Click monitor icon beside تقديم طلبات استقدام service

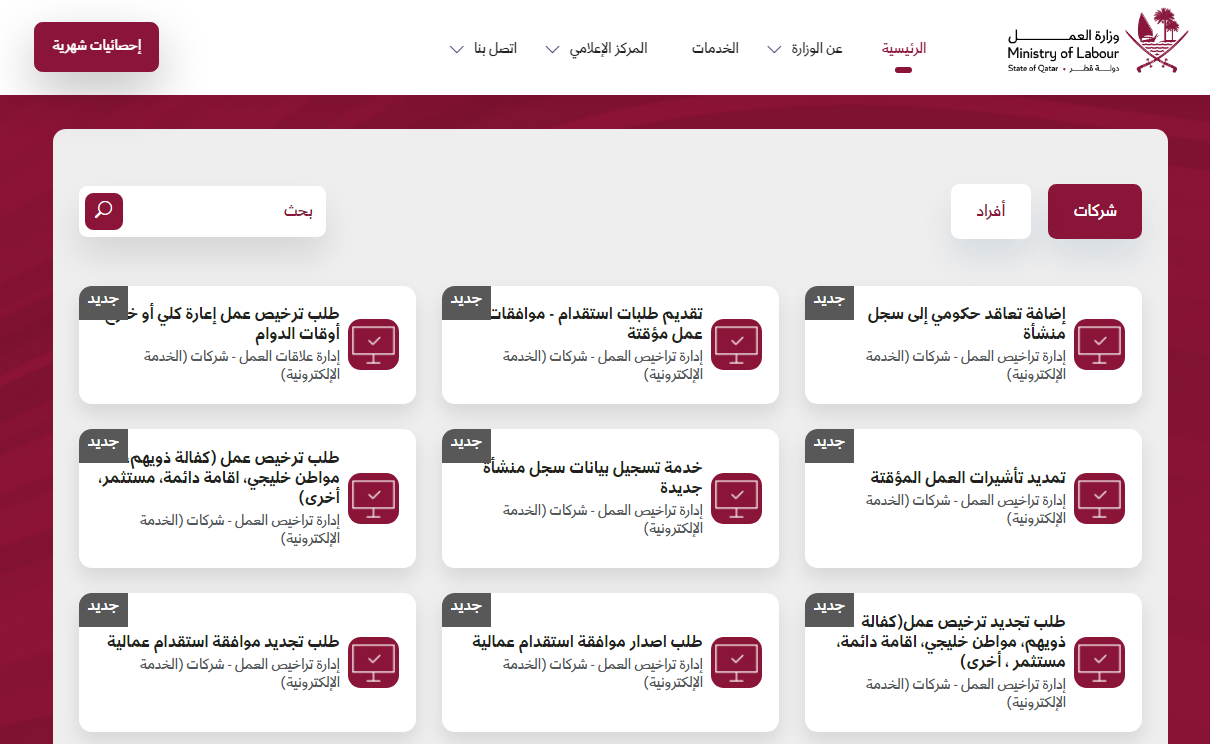click(x=737, y=345)
